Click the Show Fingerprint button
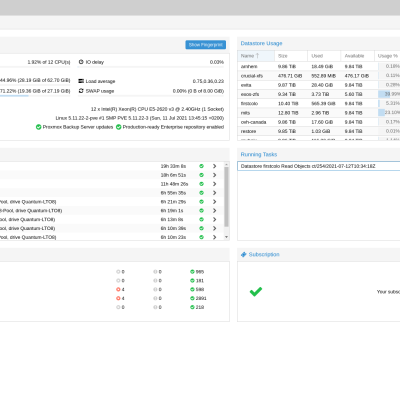The image size is (400, 400). coord(205,45)
